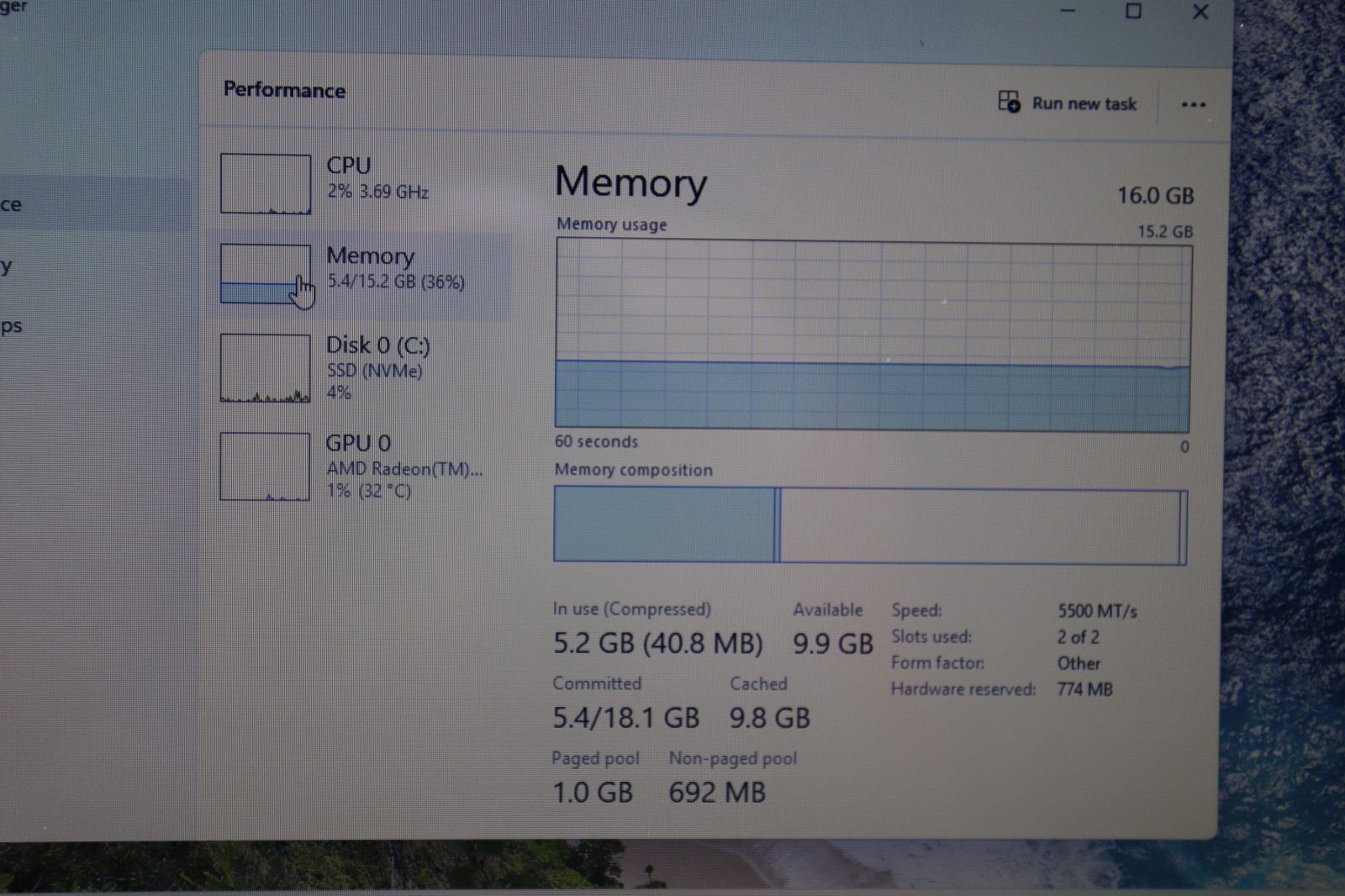Click the Paged pool value 1.0 GB
This screenshot has height=896, width=1345.
593,792
